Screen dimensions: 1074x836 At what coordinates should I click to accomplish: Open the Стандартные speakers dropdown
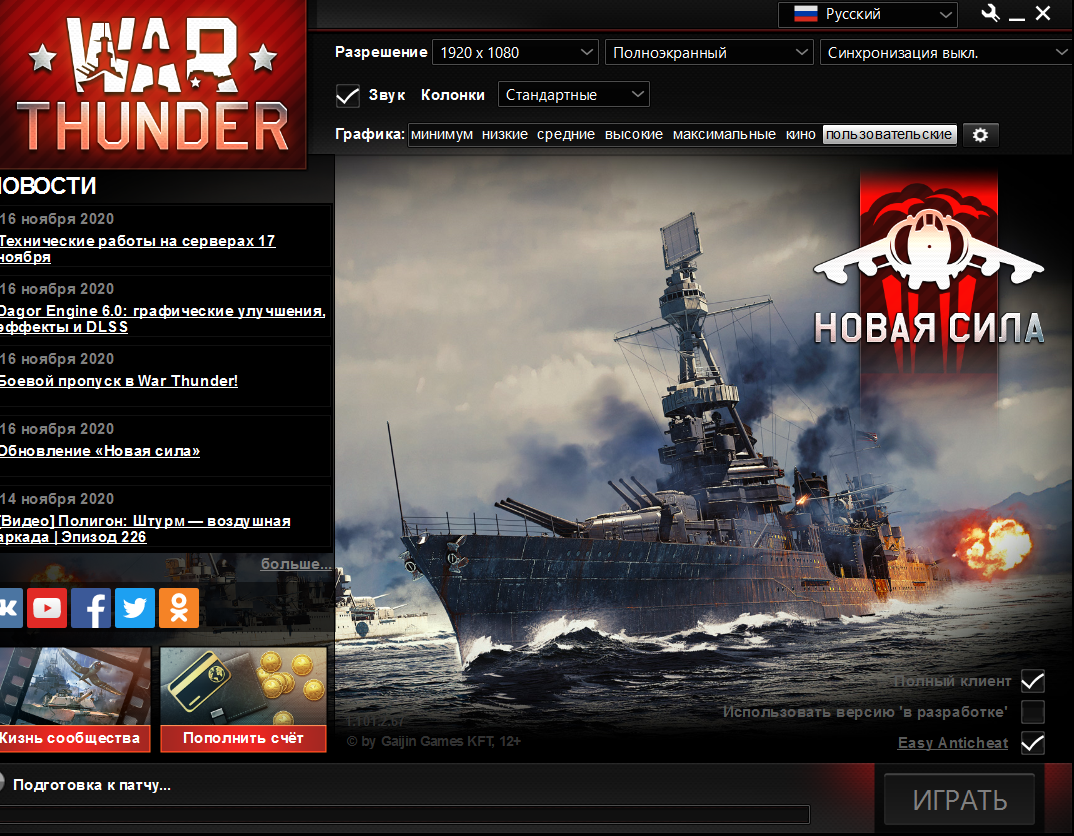pyautogui.click(x=573, y=94)
